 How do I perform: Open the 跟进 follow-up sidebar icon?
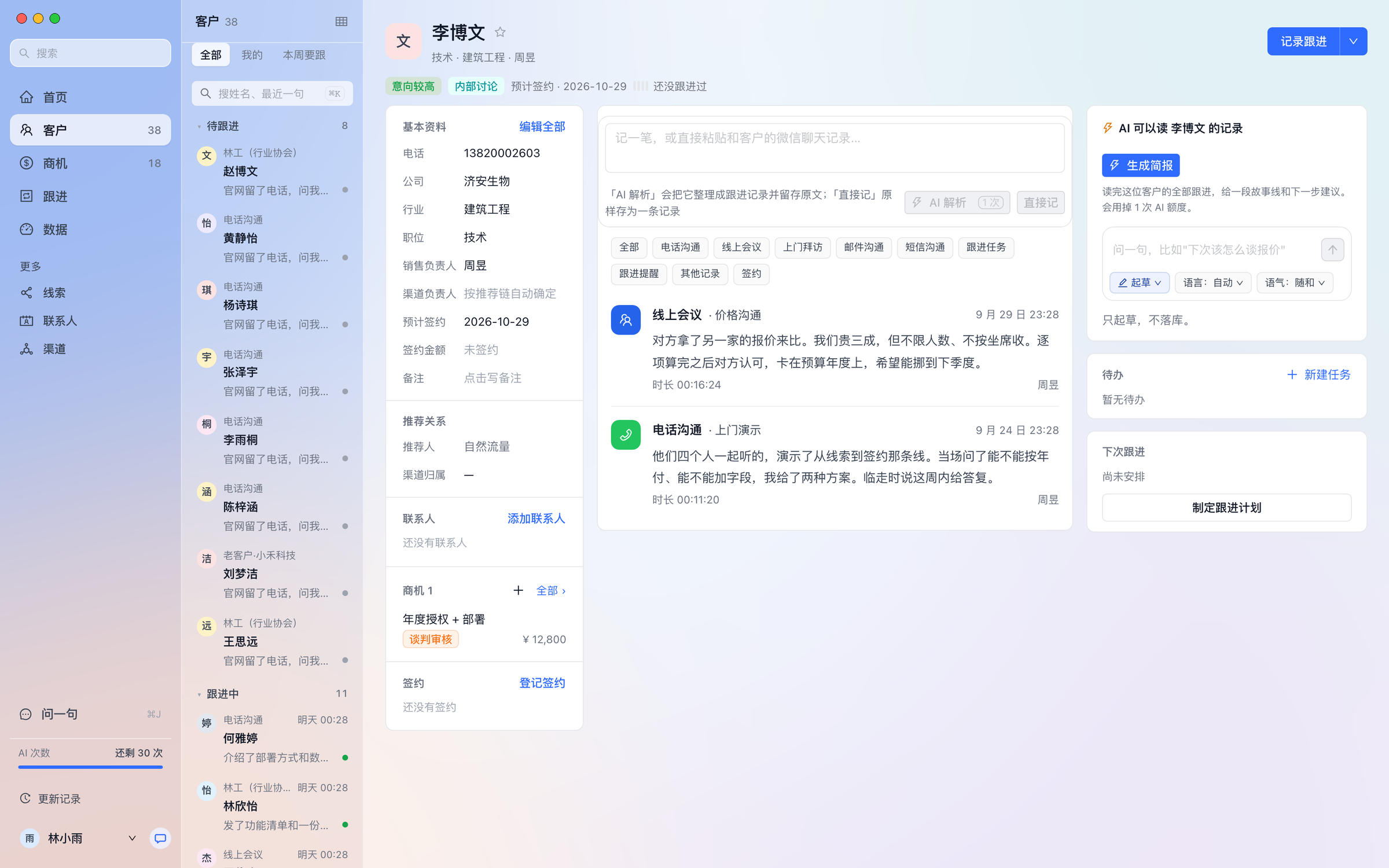point(27,196)
